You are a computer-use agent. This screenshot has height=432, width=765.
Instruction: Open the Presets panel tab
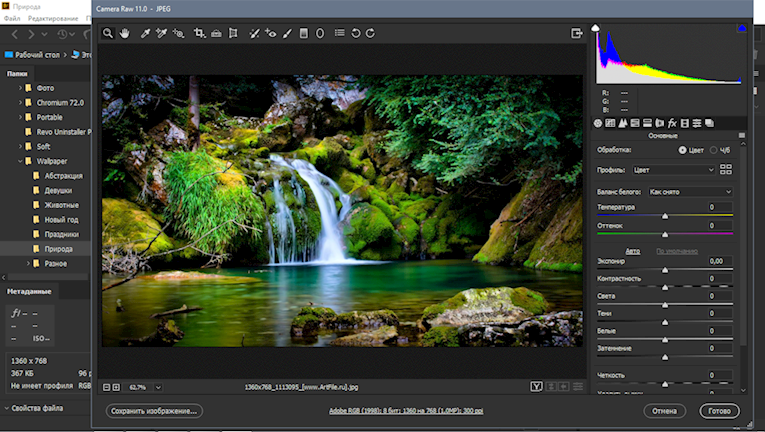[697, 123]
